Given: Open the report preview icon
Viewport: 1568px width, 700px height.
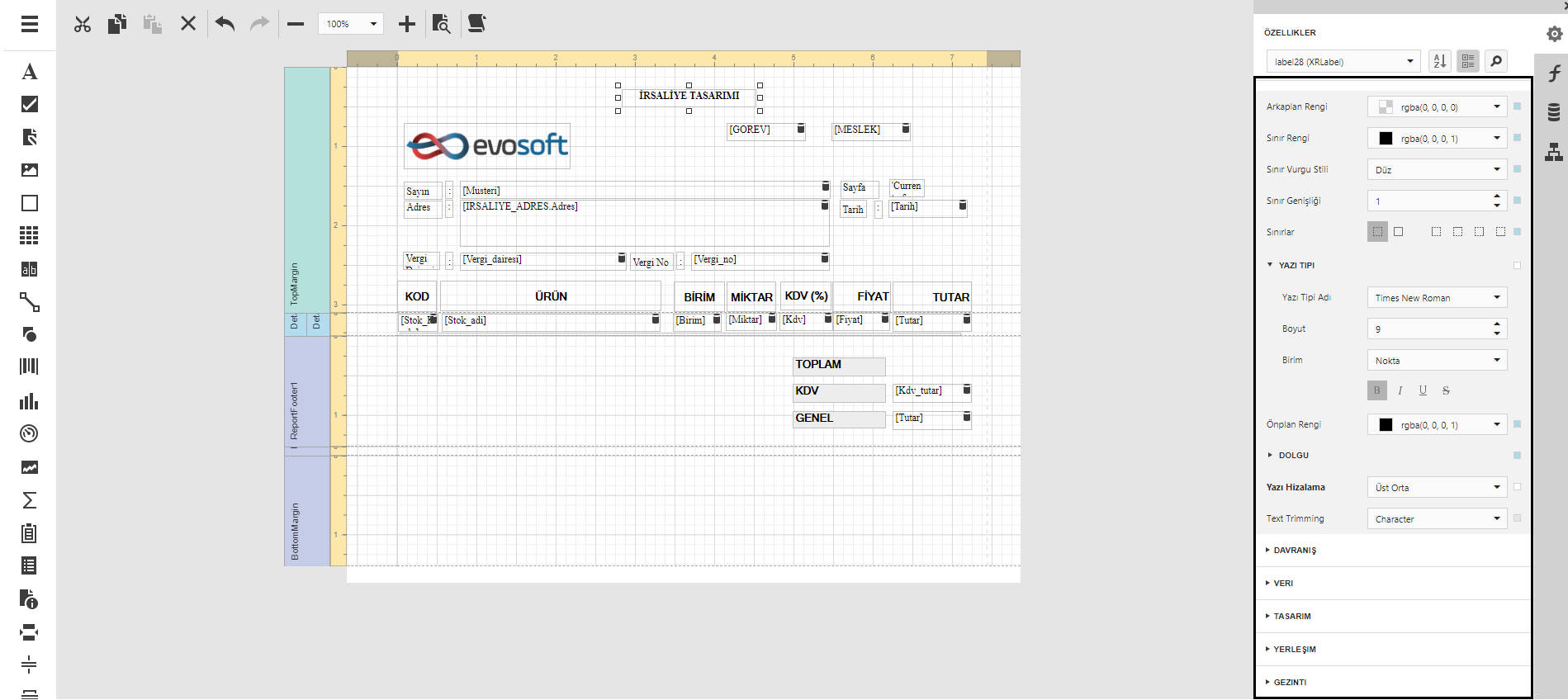Looking at the screenshot, I should tap(441, 24).
